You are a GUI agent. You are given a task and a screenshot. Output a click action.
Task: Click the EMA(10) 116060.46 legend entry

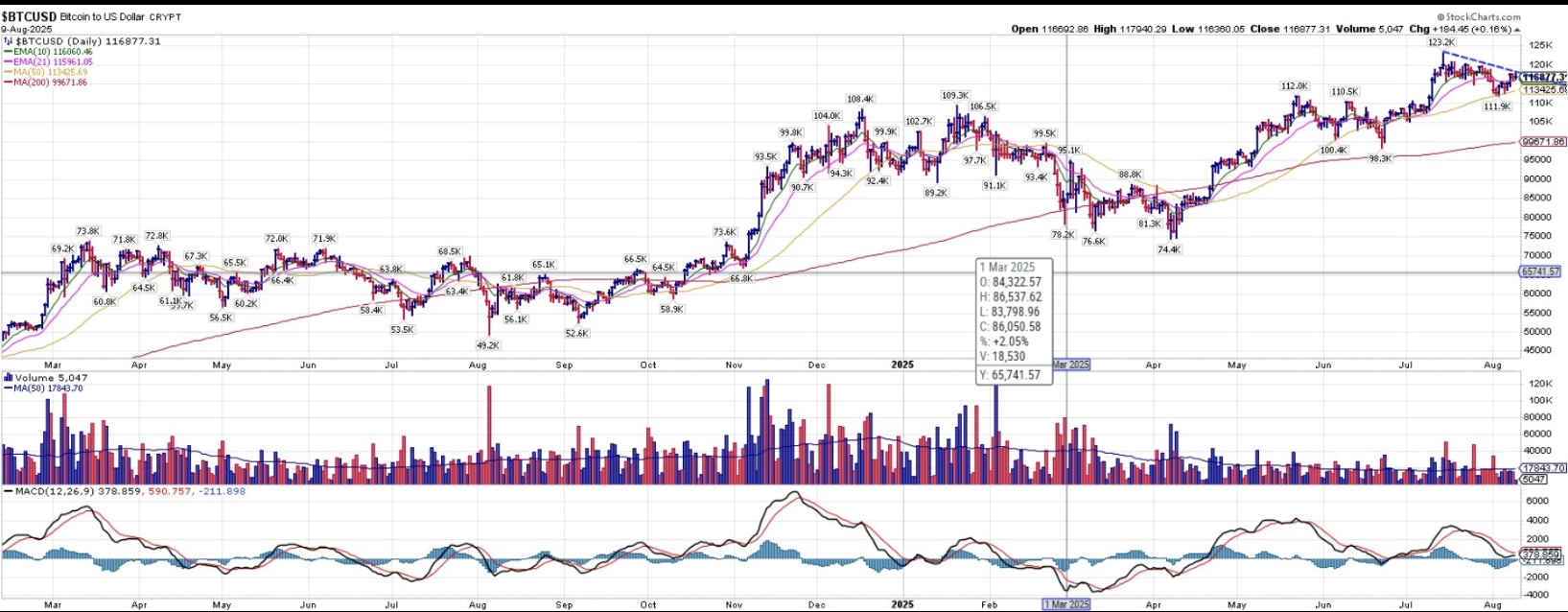click(x=53, y=52)
